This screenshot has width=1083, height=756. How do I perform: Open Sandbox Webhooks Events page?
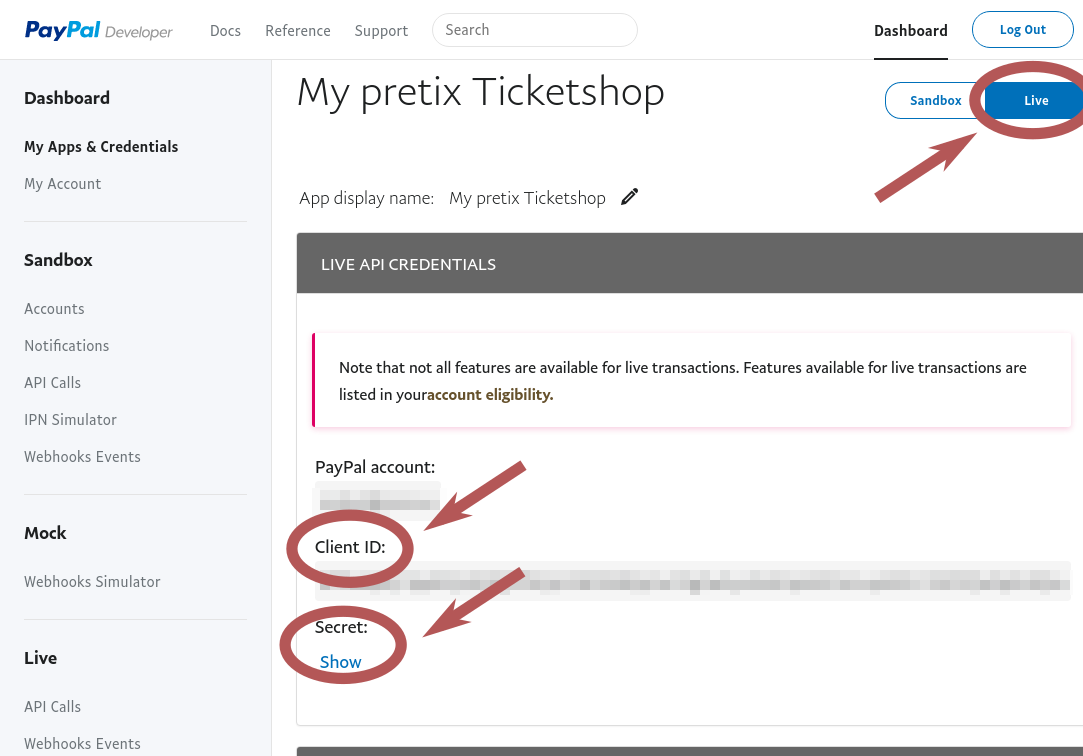82,457
